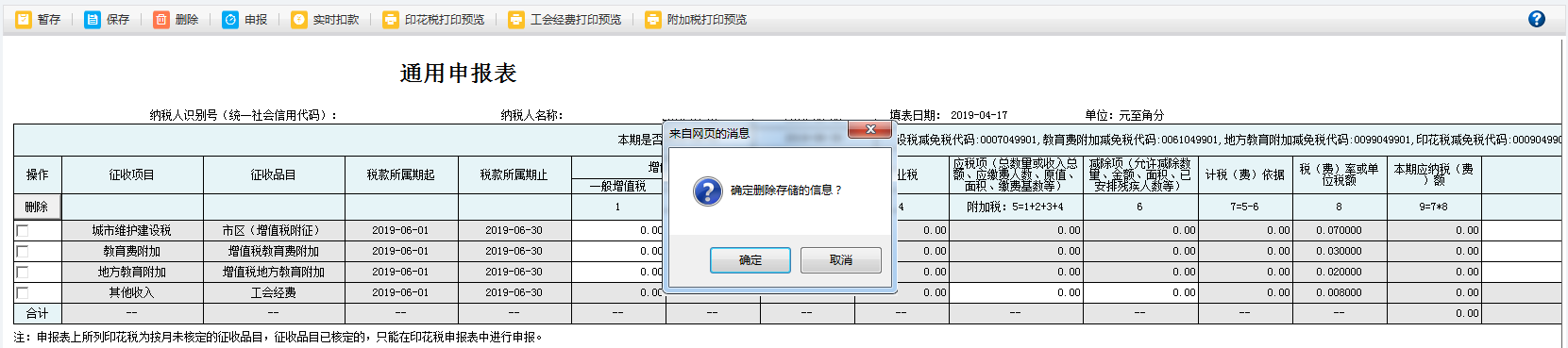Viewport: 1568px width, 348px height.
Task: Tick checkbox for 城市维护建设税 row
Action: 23,231
